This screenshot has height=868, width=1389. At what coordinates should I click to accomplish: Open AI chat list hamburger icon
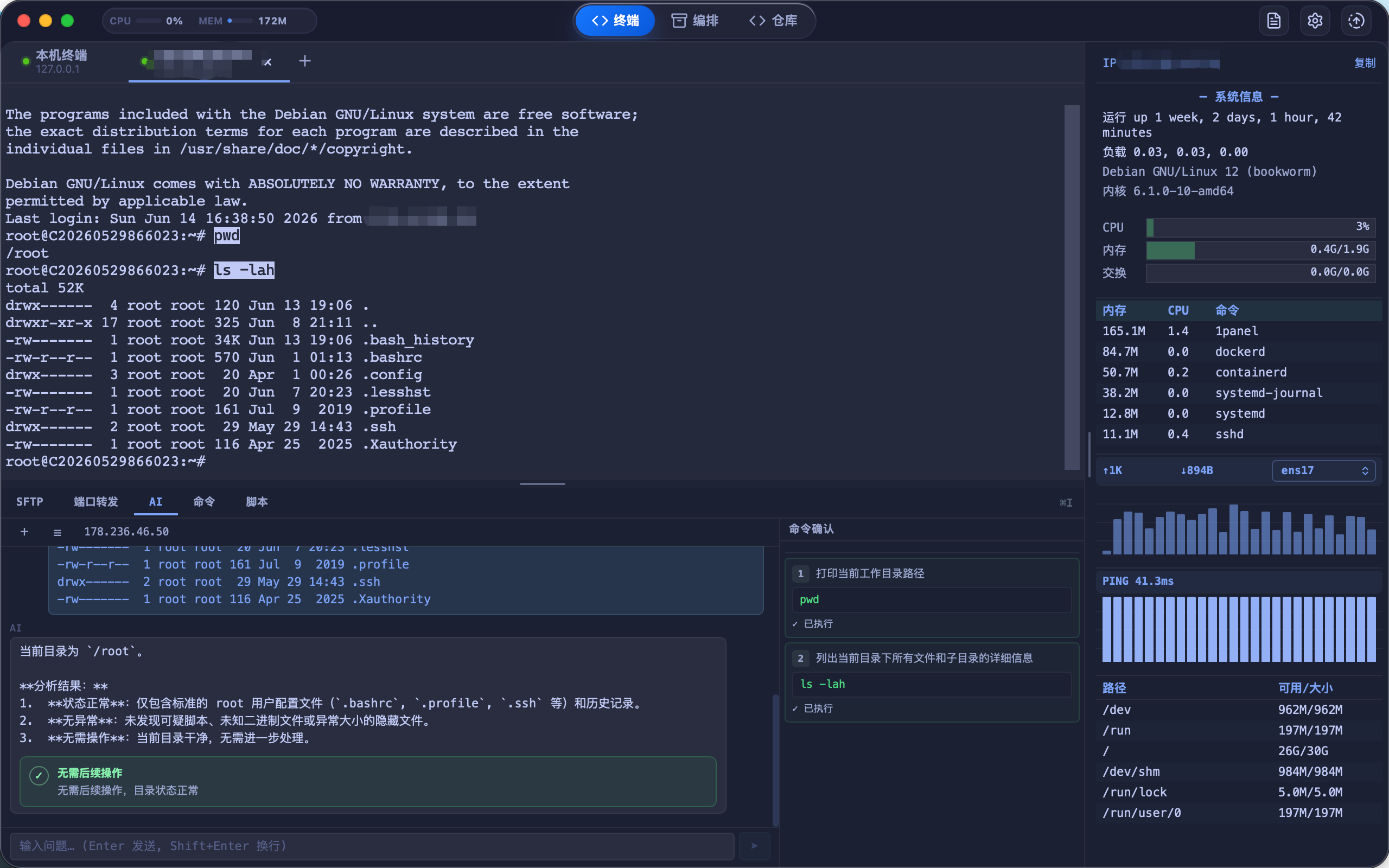(57, 532)
